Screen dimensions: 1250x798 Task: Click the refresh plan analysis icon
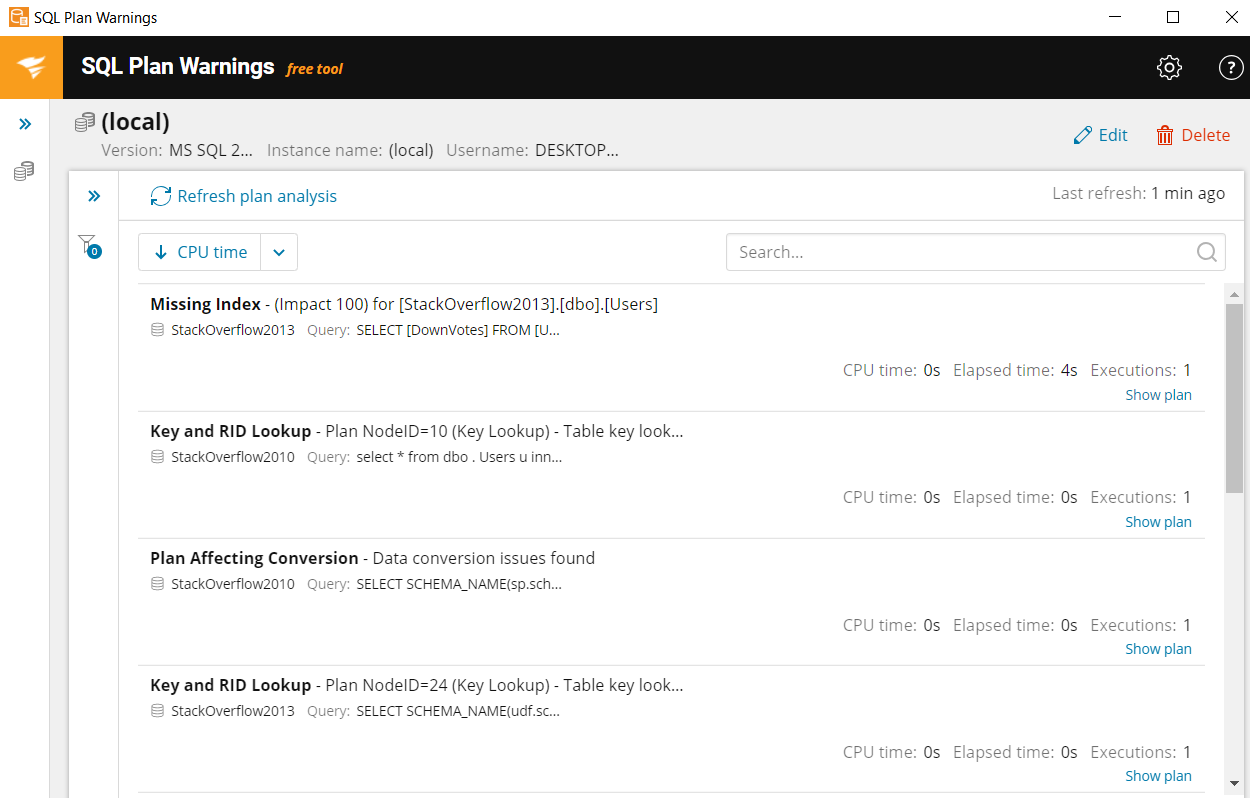click(x=161, y=197)
